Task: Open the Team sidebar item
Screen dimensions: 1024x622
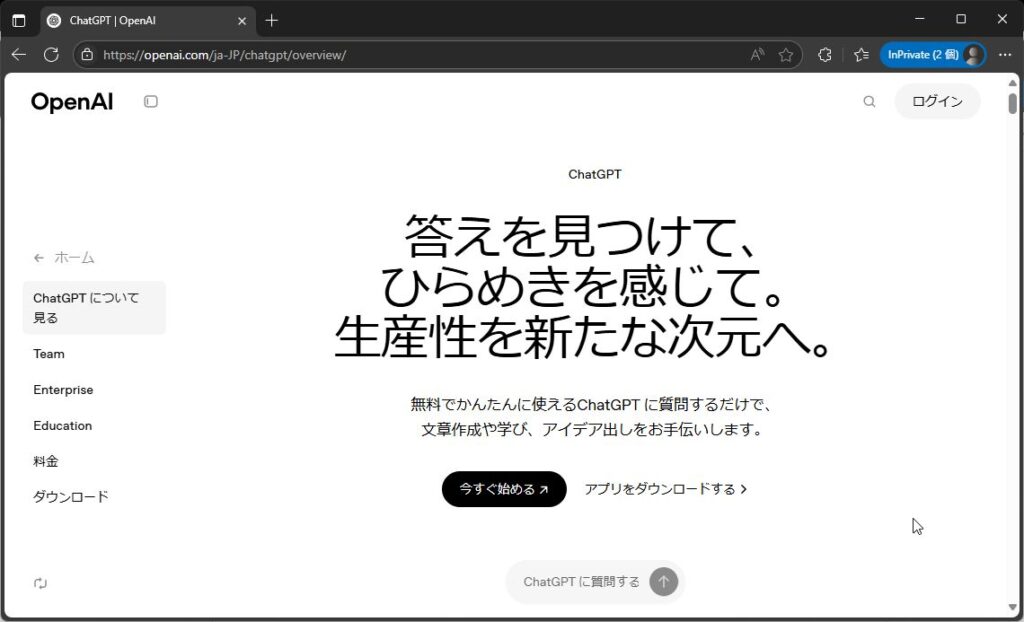Action: click(x=49, y=354)
